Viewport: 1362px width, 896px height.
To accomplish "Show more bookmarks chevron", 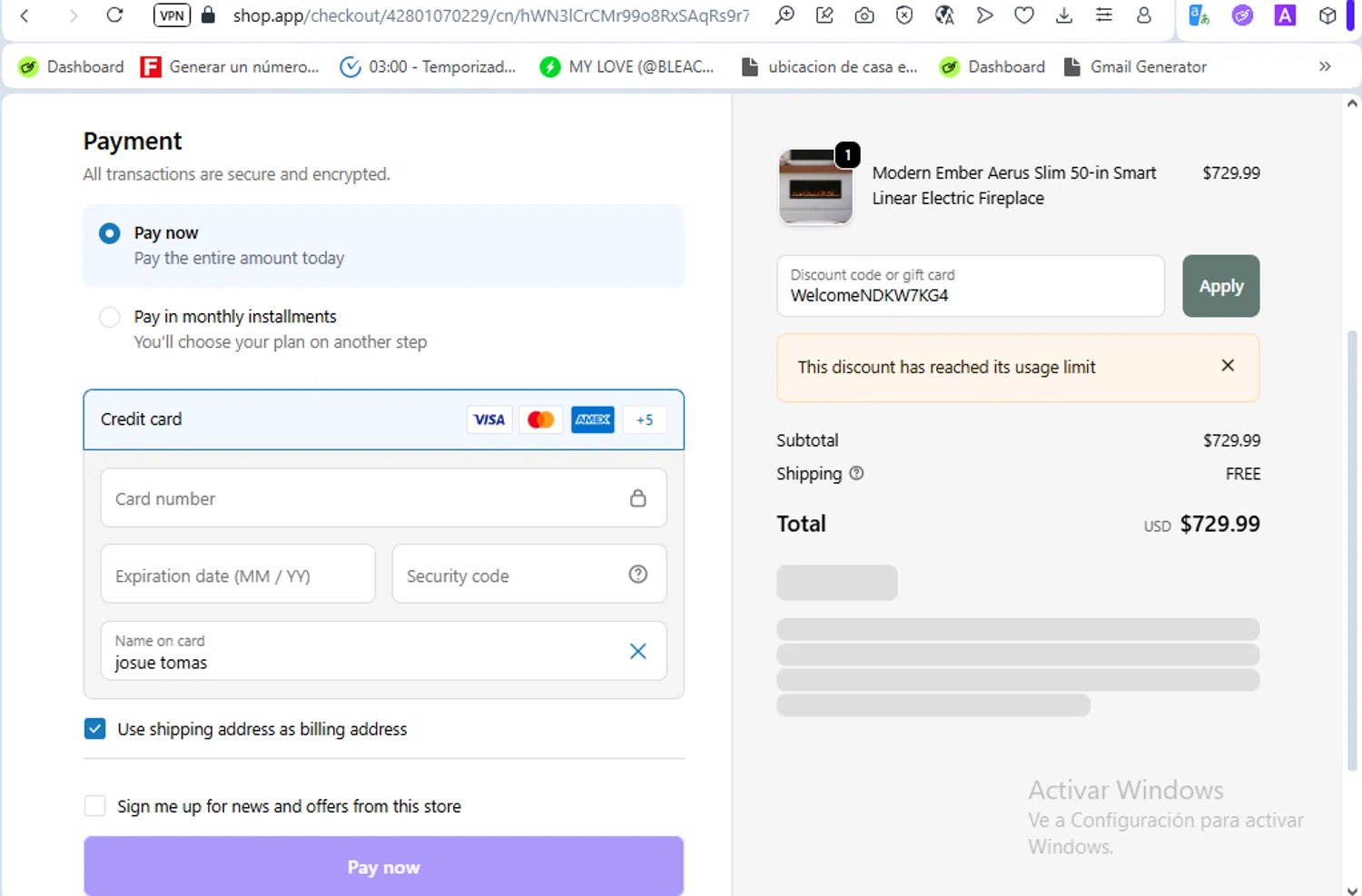I will coord(1325,66).
